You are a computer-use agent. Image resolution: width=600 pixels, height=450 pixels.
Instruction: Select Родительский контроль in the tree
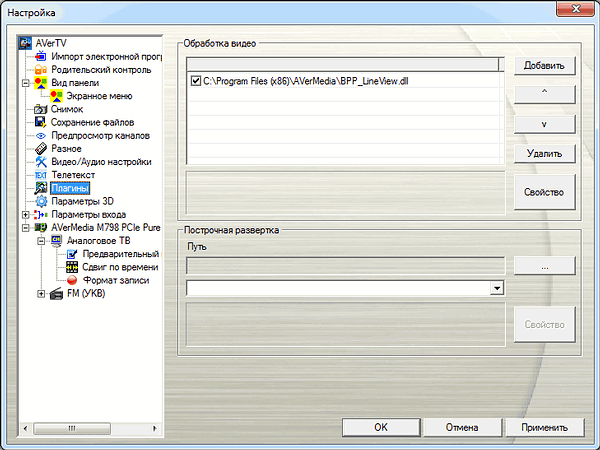pos(101,70)
